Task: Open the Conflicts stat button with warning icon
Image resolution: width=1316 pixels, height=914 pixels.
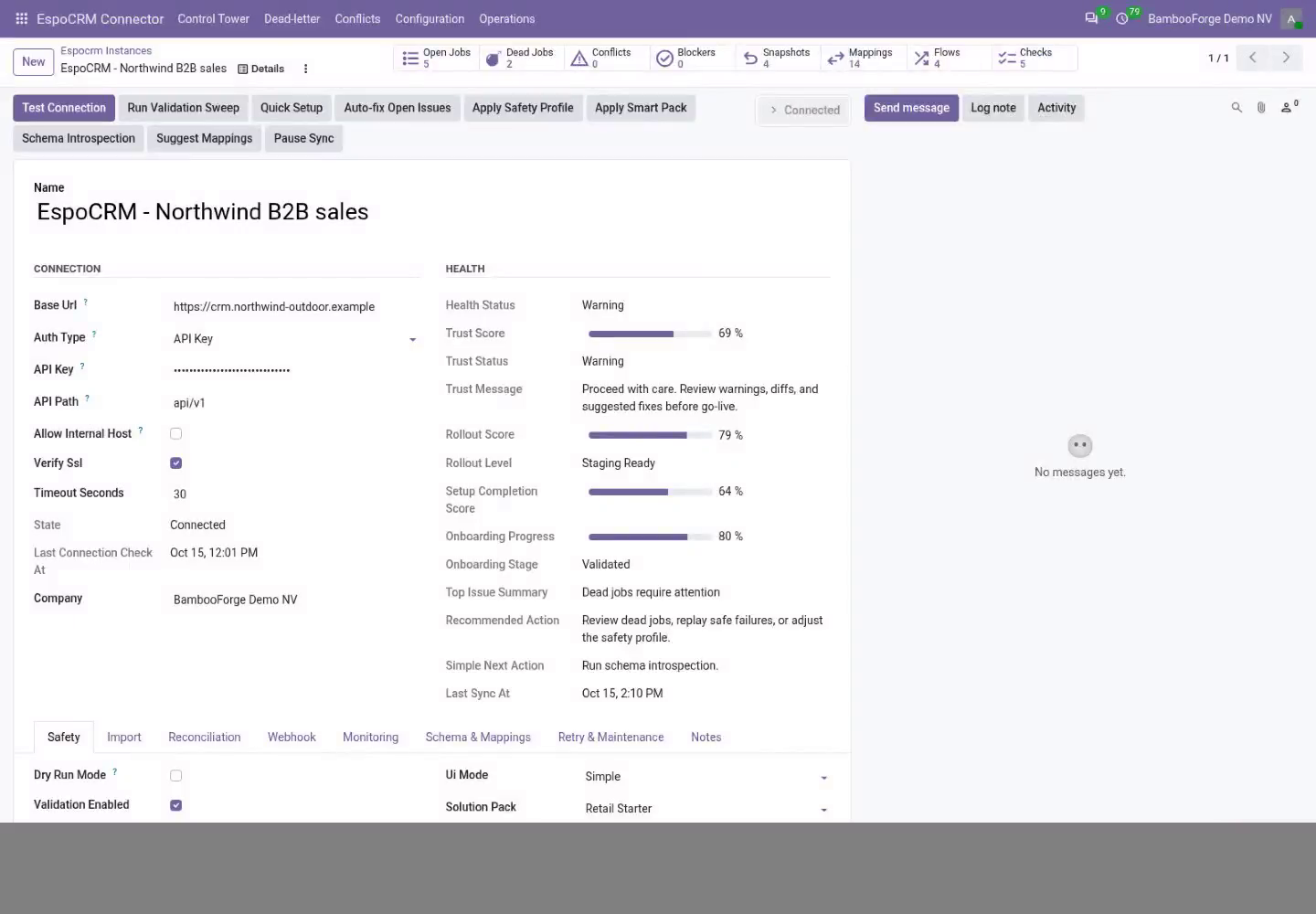Action: coord(606,58)
